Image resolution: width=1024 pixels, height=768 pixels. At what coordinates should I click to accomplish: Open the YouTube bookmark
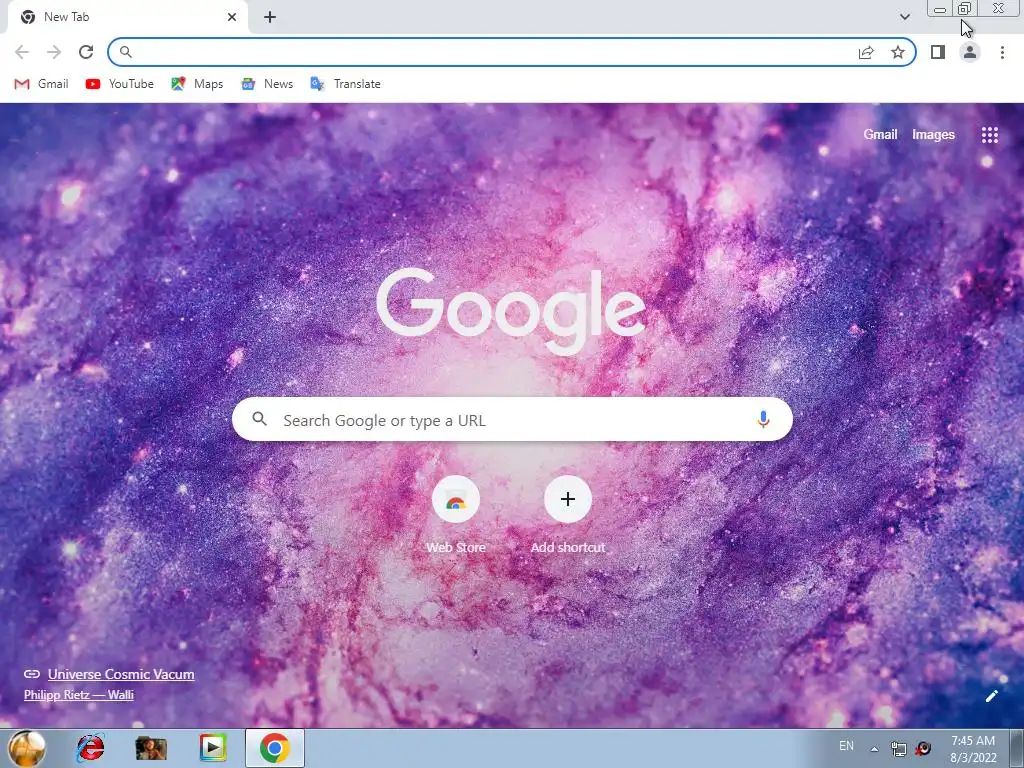120,84
